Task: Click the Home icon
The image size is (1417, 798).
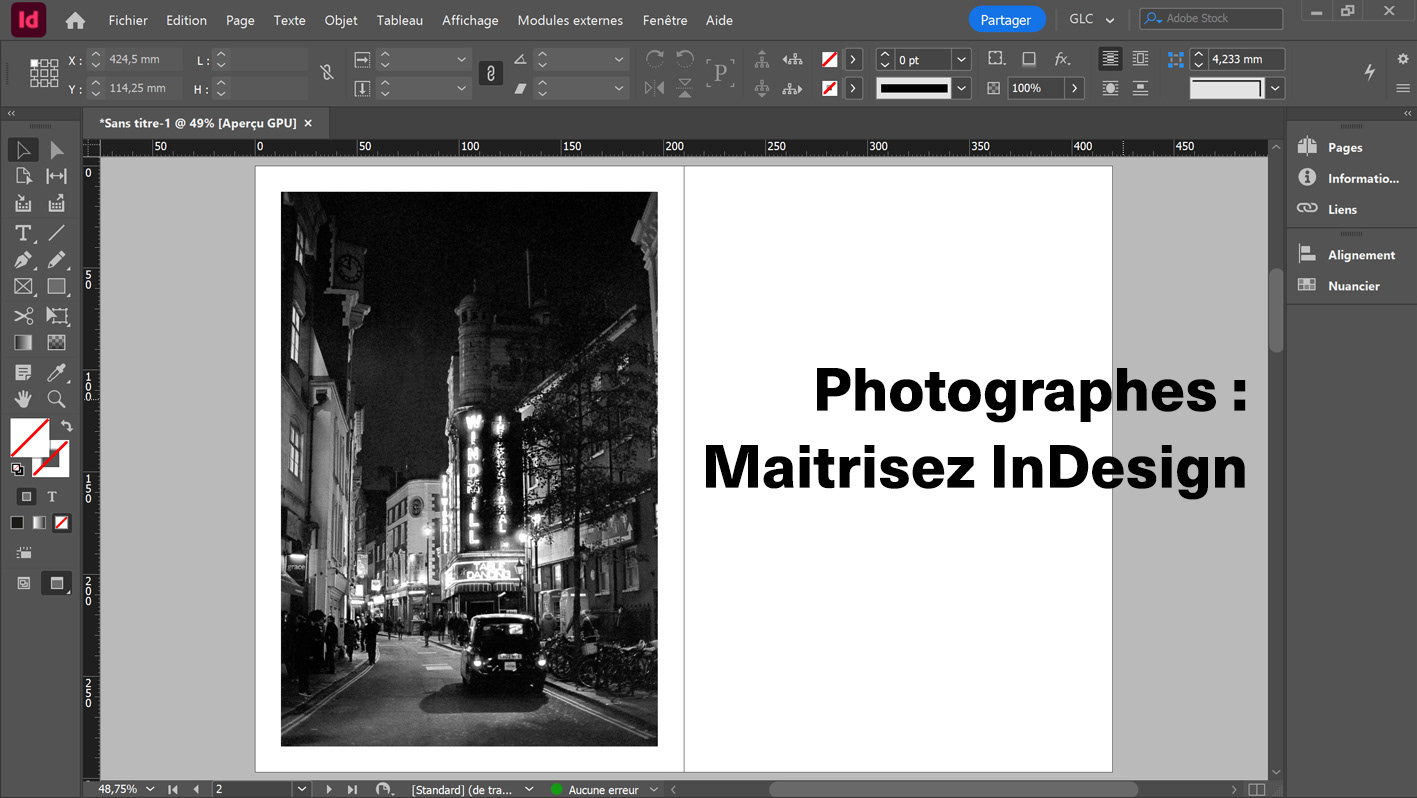Action: click(x=75, y=20)
